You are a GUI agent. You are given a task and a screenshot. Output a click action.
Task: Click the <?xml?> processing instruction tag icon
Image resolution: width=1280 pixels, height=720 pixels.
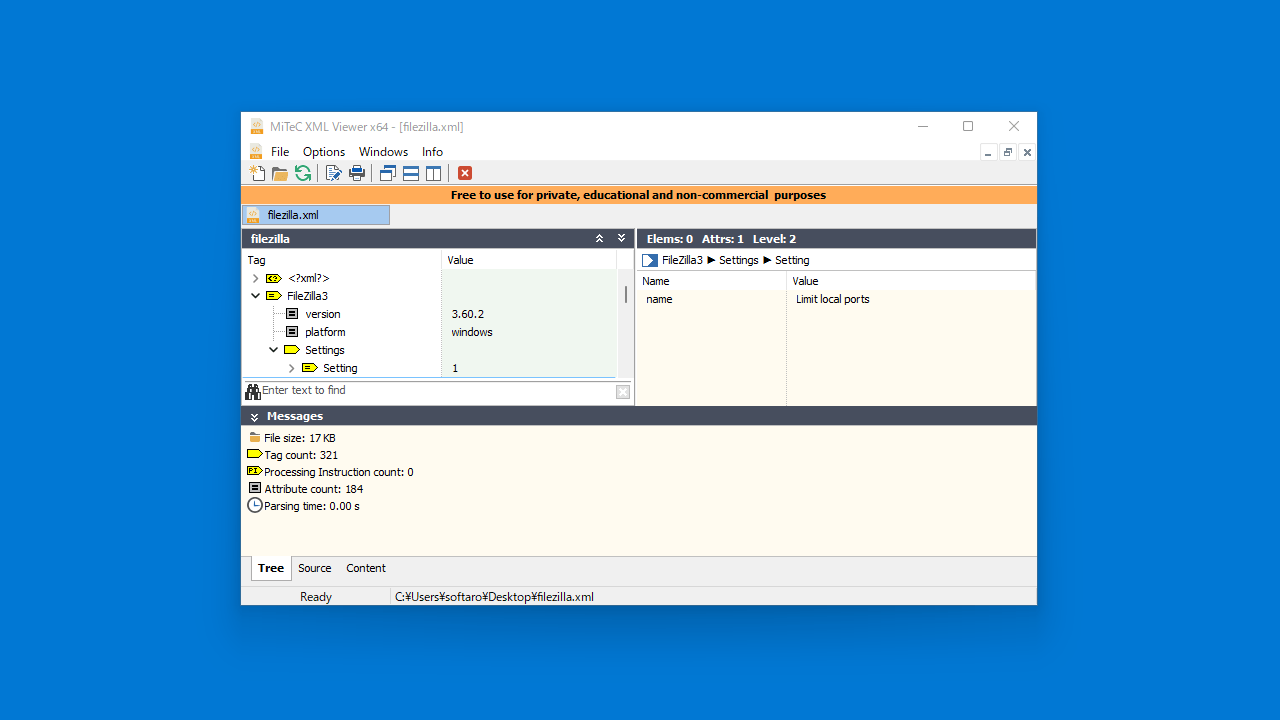click(x=274, y=278)
